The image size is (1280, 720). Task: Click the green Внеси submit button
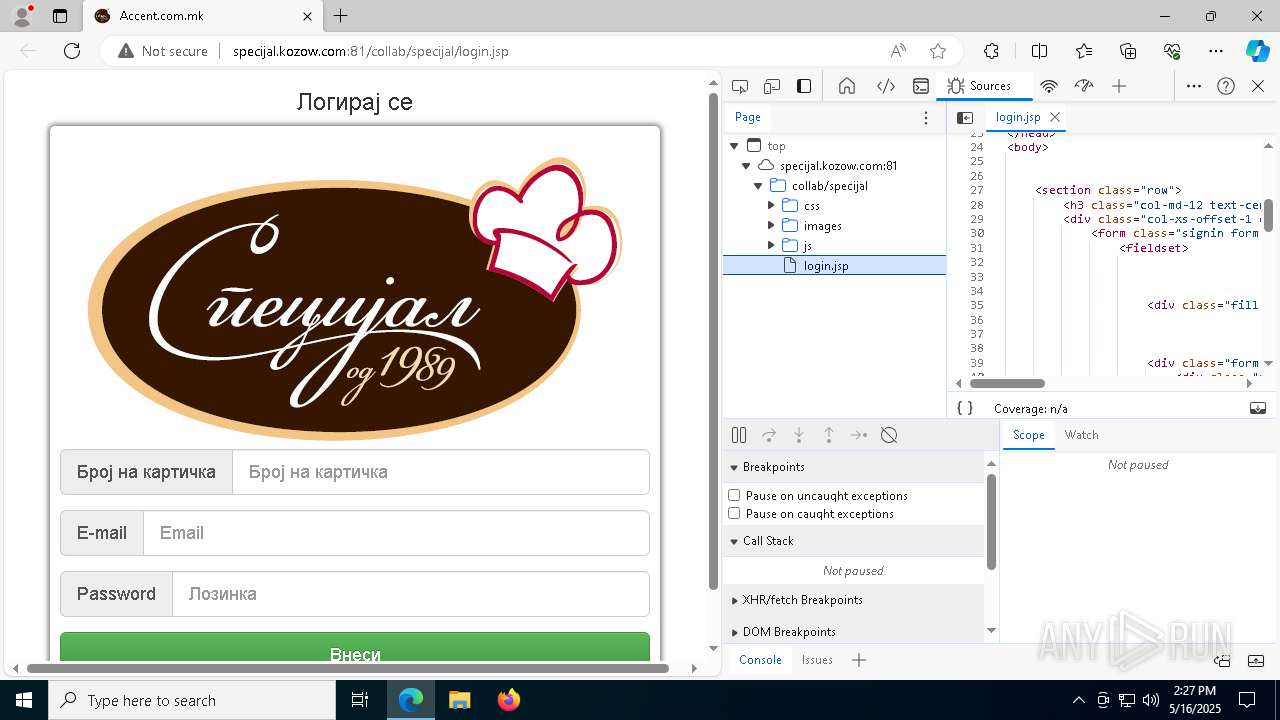click(x=355, y=647)
